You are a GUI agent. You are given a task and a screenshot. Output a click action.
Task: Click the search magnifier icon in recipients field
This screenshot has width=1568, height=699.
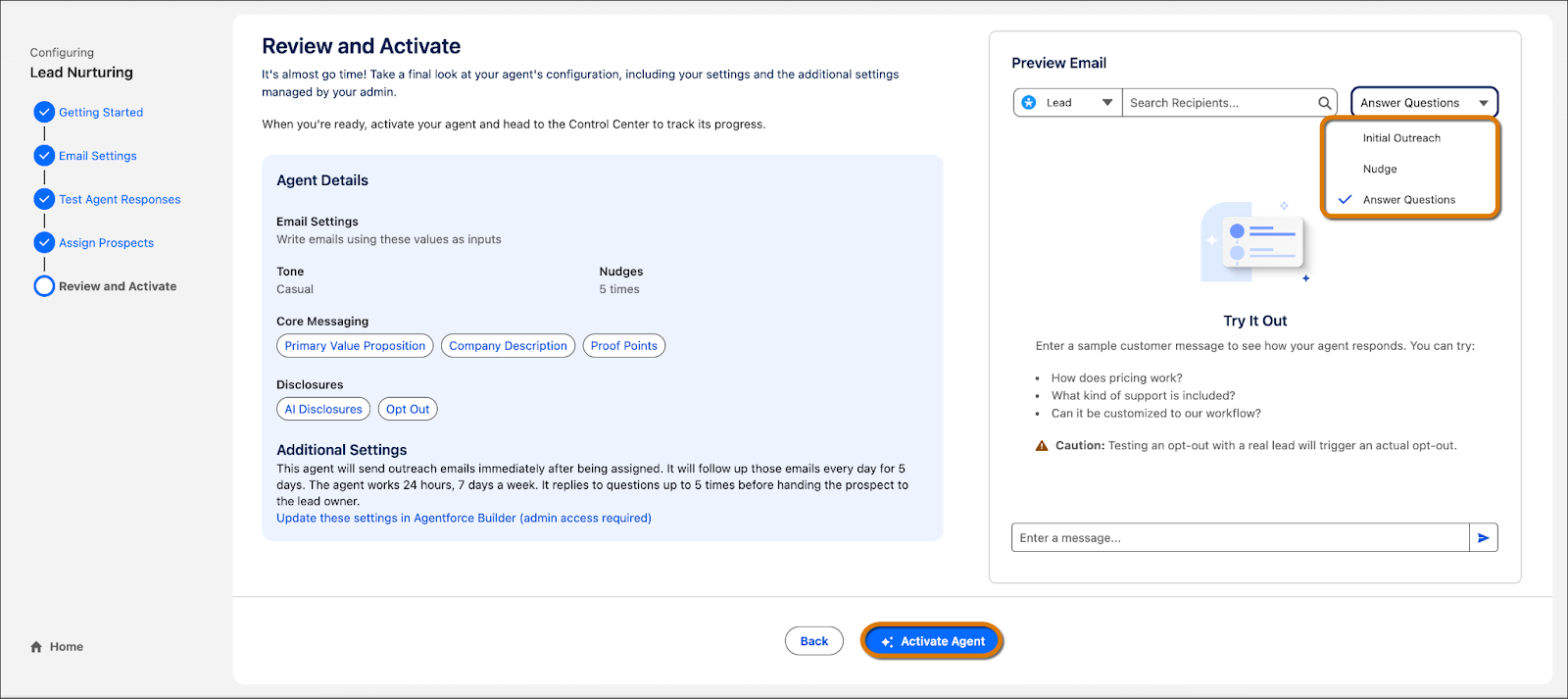pos(1324,103)
